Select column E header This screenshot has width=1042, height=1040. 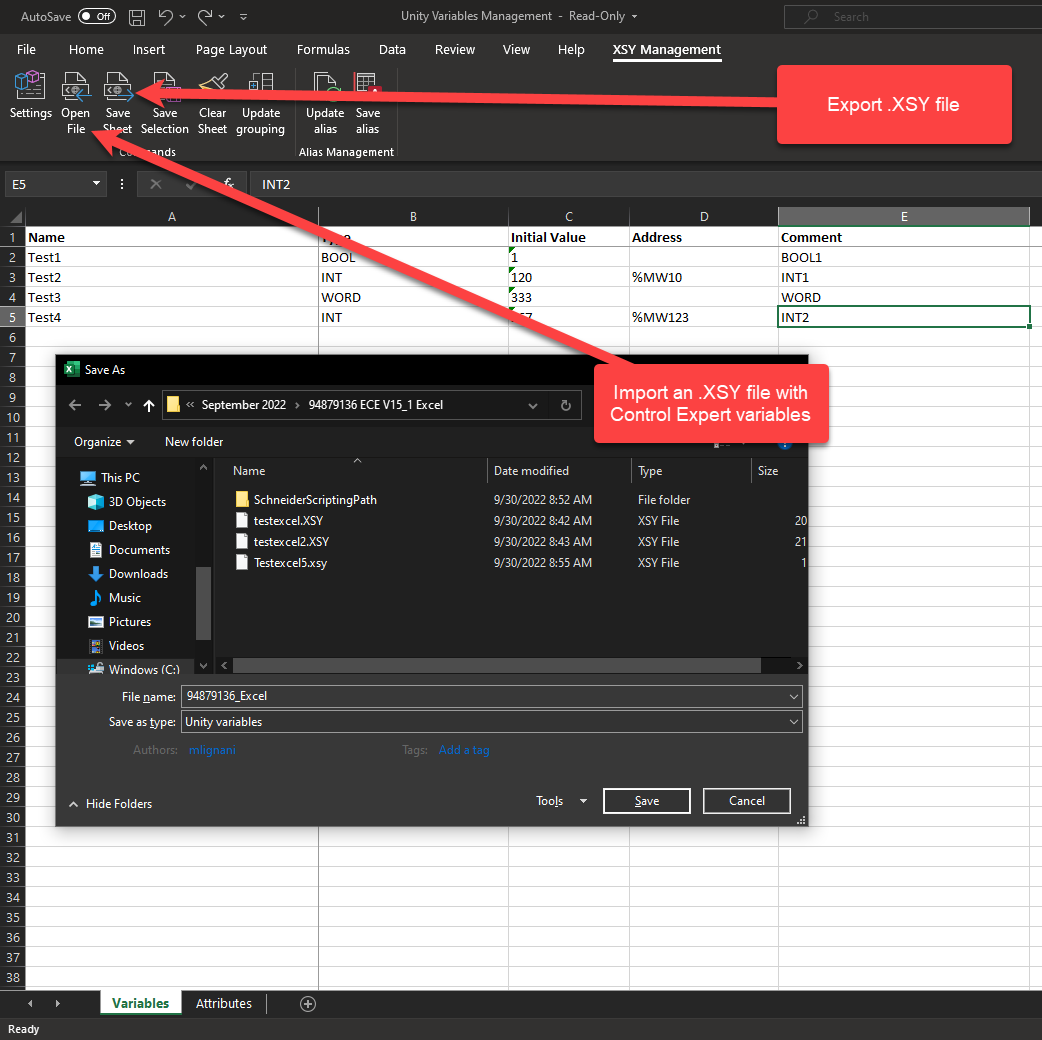(904, 217)
